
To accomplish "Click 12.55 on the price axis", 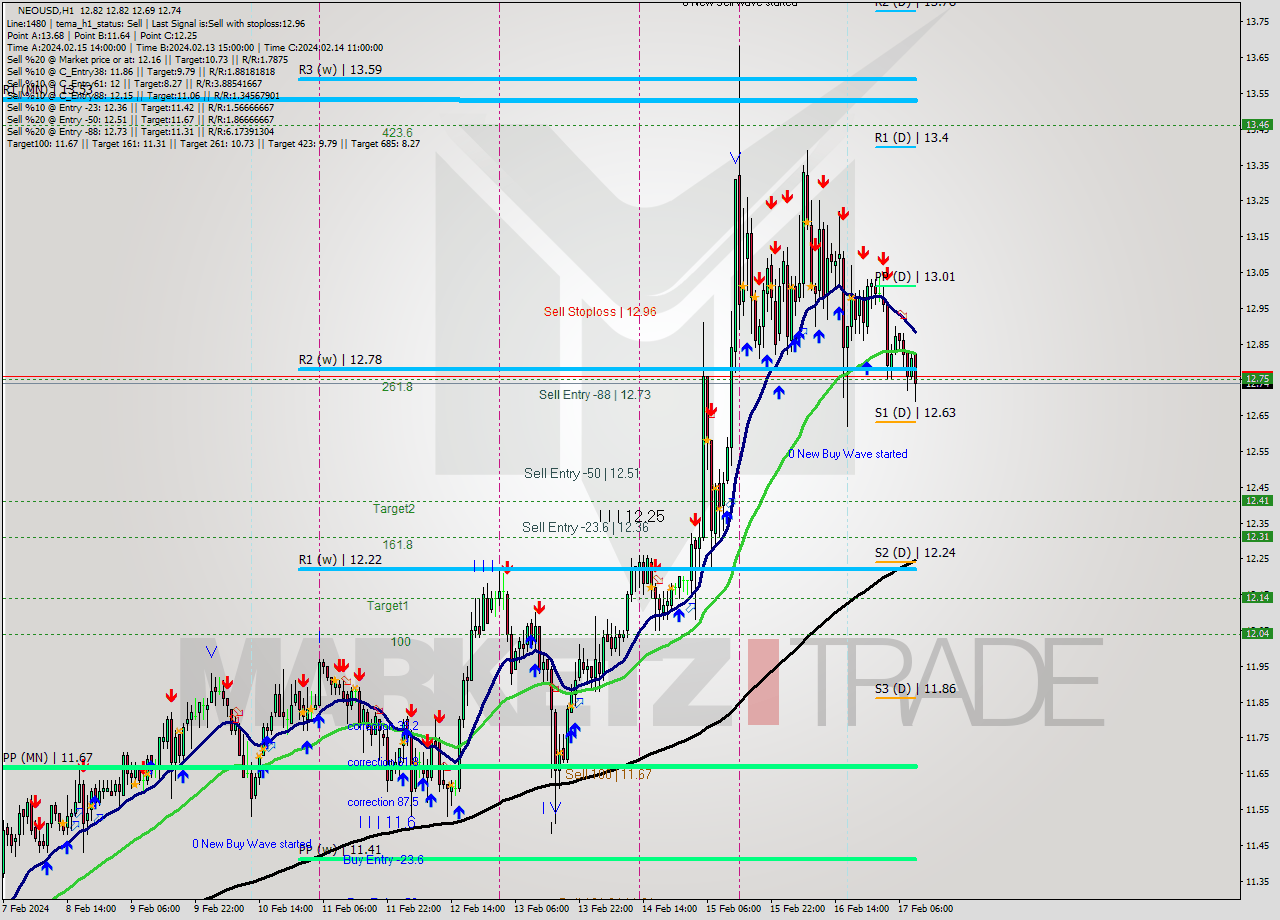I will 1257,451.
